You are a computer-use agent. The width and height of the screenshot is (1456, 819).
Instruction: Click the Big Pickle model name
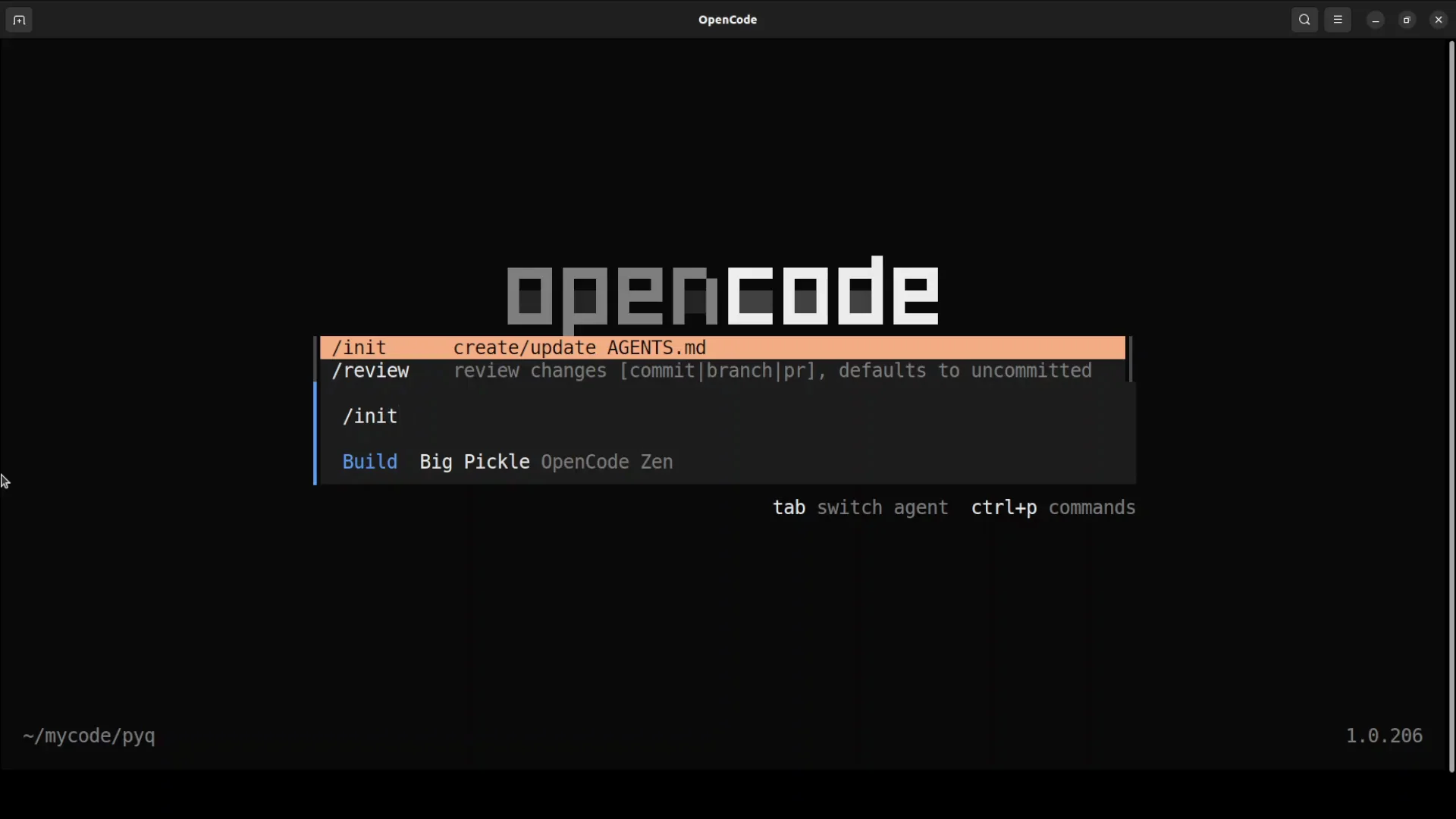pos(474,462)
